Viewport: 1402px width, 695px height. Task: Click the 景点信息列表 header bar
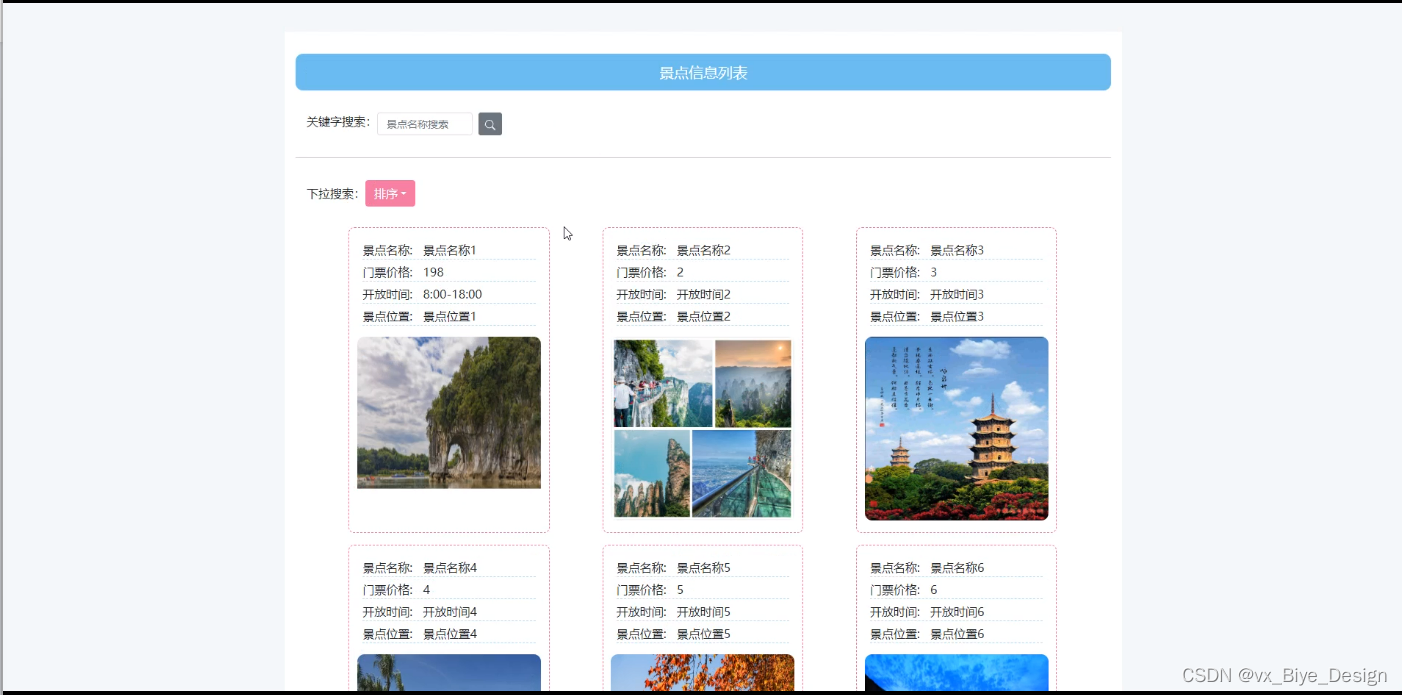point(703,72)
